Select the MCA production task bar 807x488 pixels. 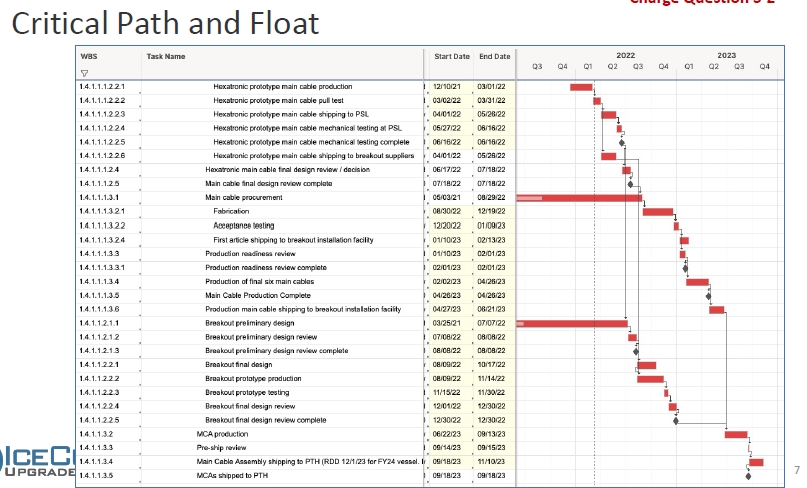(x=736, y=434)
